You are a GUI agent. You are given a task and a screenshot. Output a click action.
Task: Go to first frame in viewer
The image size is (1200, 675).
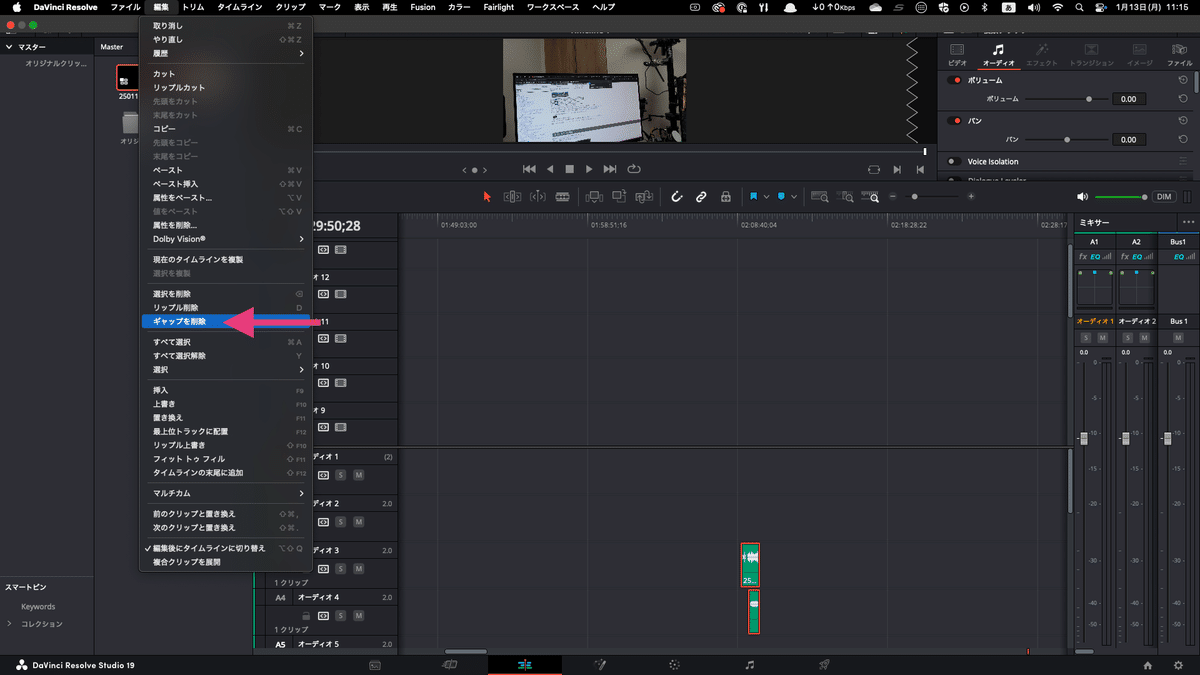tap(529, 169)
